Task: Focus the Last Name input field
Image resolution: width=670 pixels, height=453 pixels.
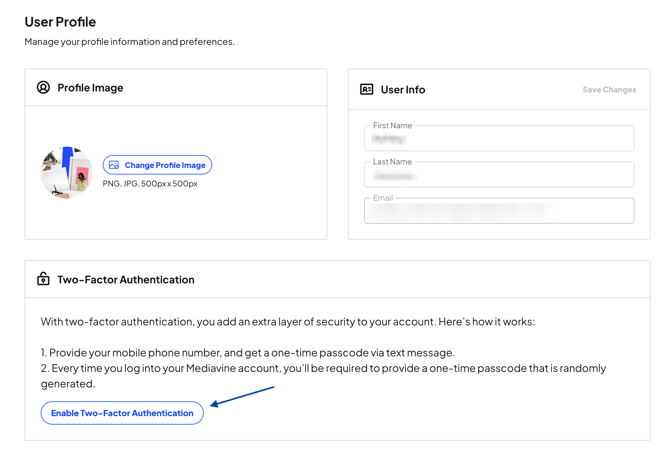Action: 499,175
